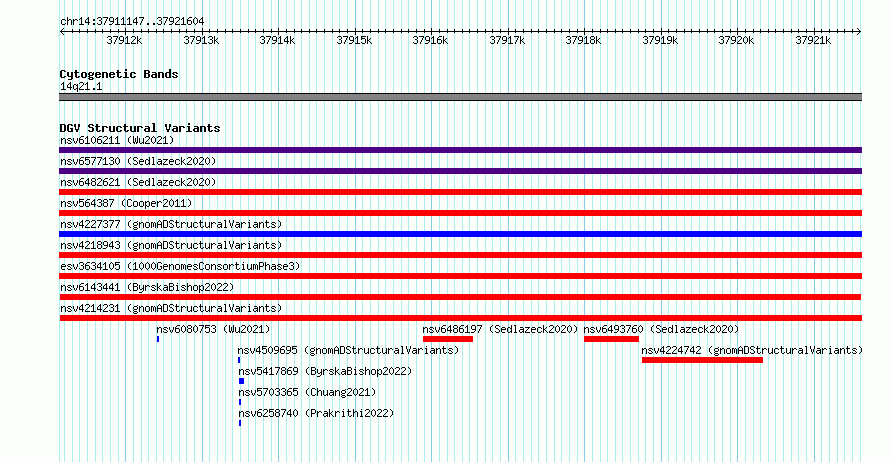Open the nsv564387 (Cooper2011) label
This screenshot has width=890, height=462.
point(126,203)
